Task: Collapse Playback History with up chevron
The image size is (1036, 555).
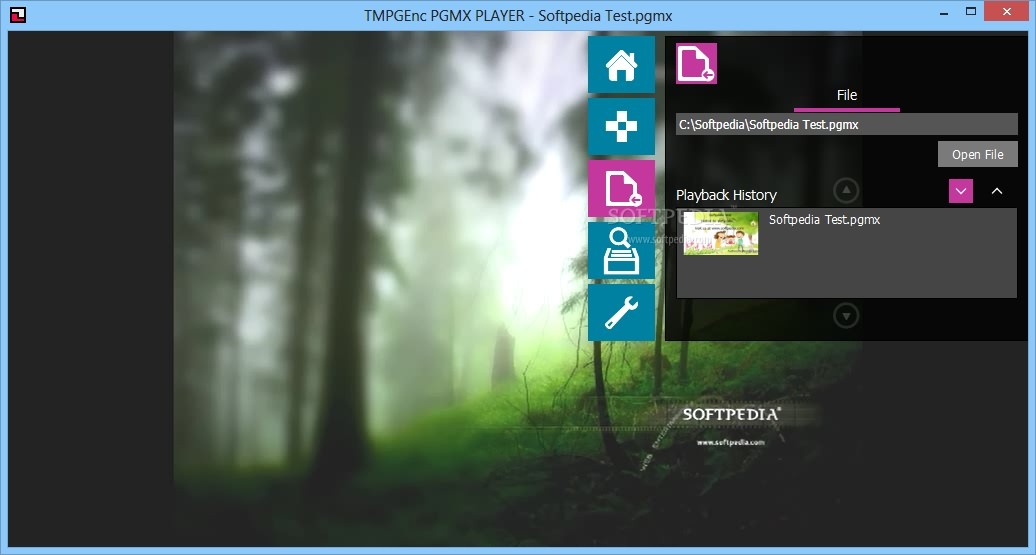Action: point(997,191)
